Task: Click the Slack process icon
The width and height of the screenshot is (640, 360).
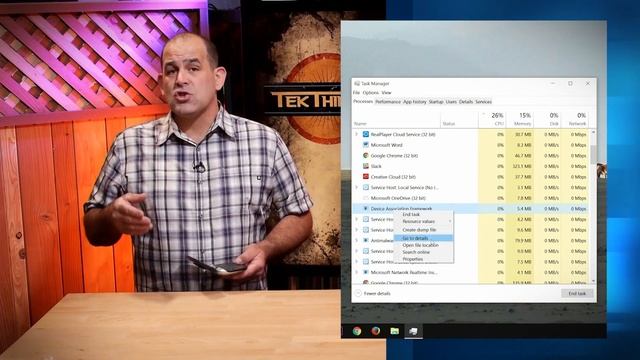Action: point(366,166)
